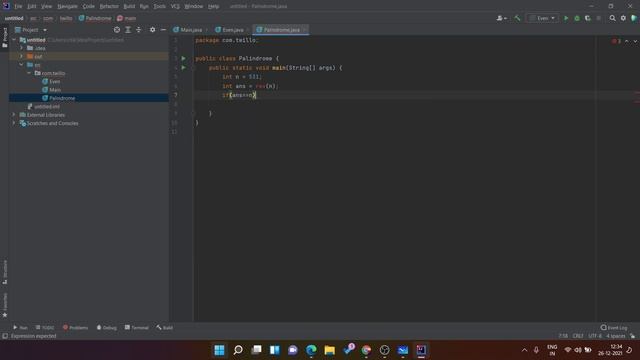Open the Refactor menu

109,7
